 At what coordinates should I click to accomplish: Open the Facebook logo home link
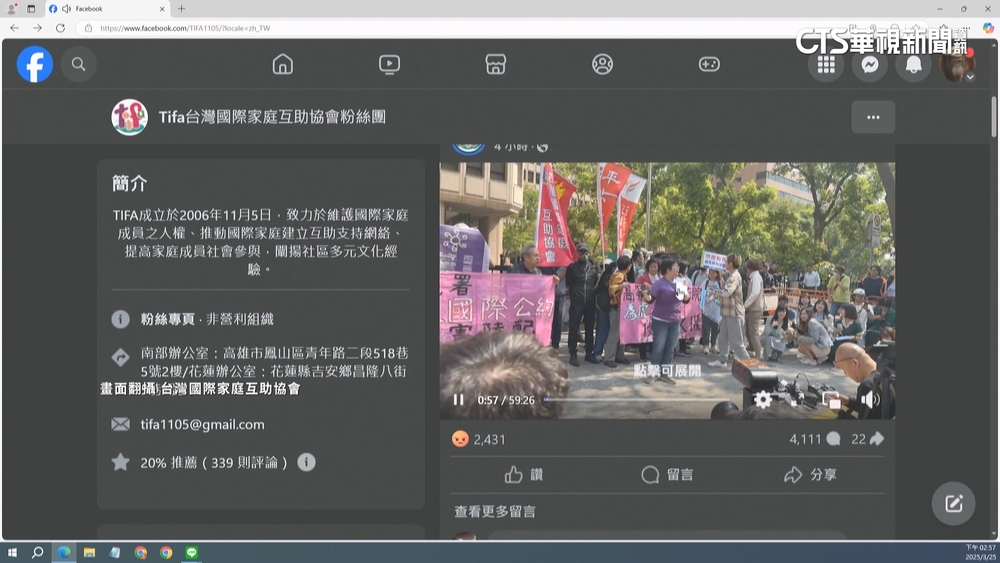(34, 64)
